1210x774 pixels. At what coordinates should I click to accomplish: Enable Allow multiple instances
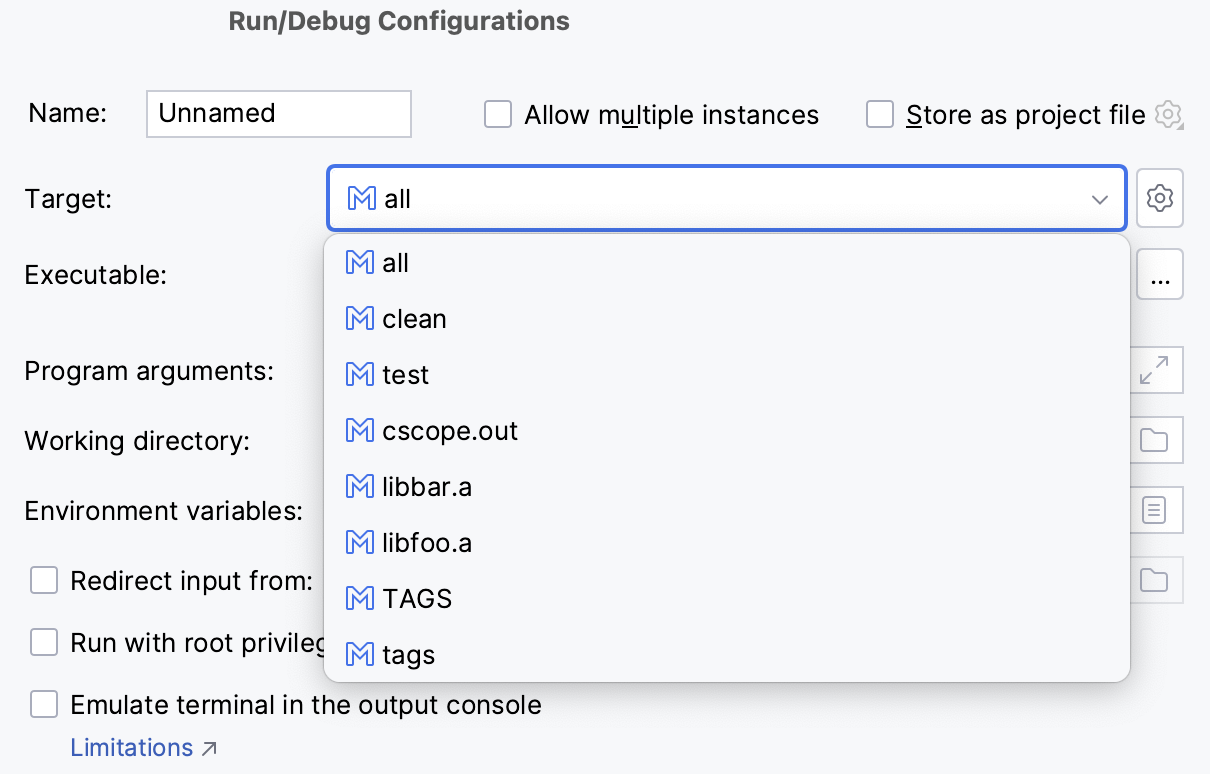[x=498, y=114]
